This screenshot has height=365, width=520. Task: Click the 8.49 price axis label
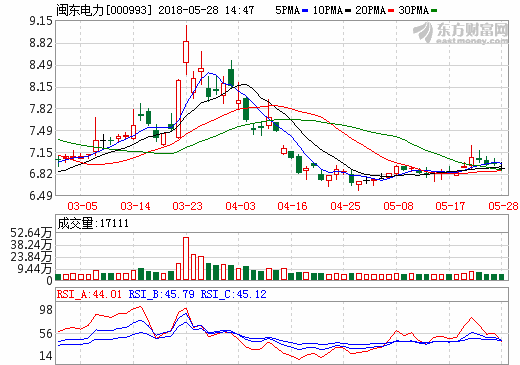point(41,65)
